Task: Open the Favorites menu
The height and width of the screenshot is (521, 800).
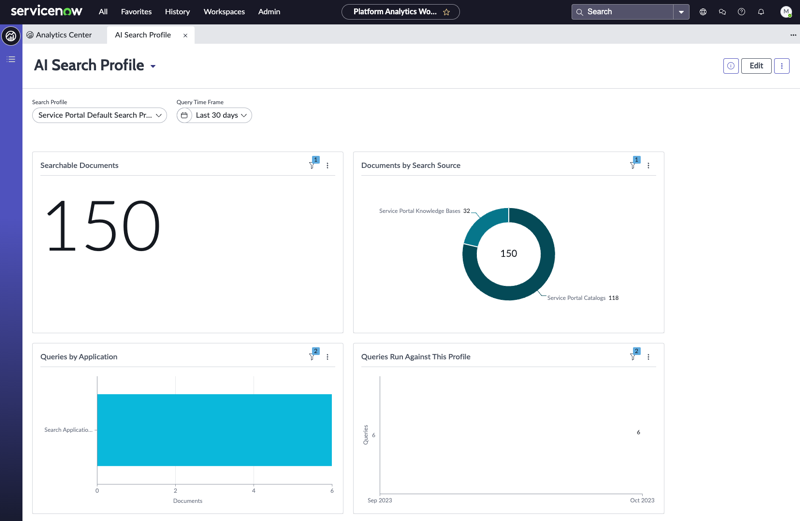Action: tap(136, 12)
